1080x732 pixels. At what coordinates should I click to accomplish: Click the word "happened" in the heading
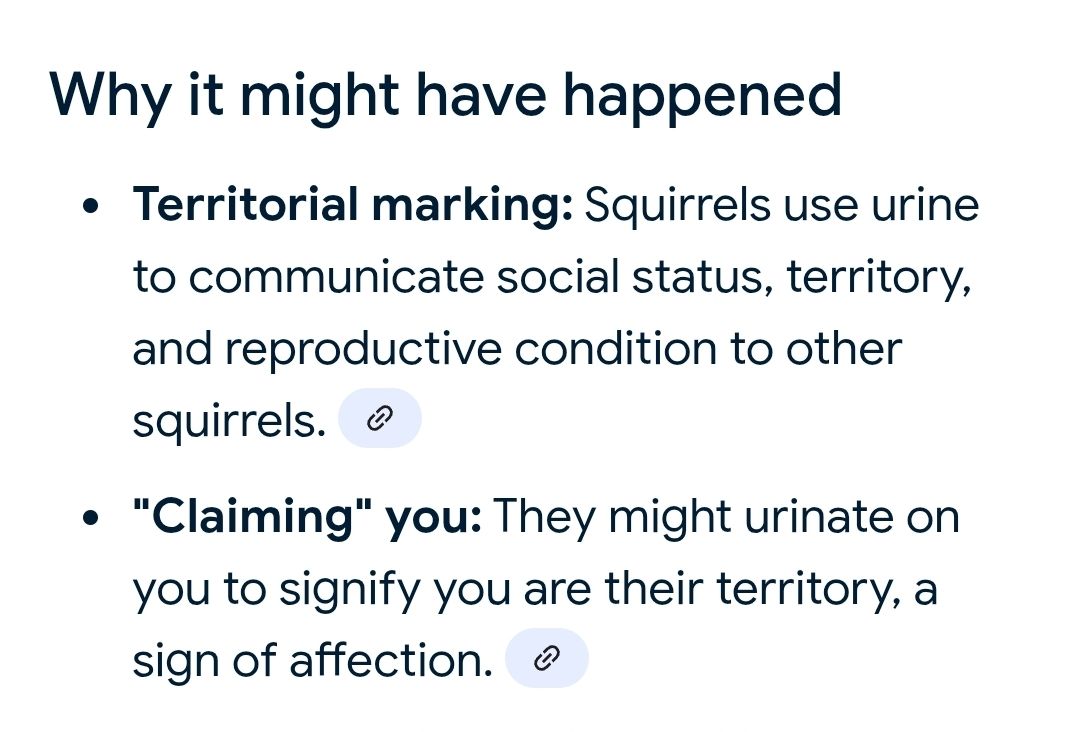(x=703, y=98)
